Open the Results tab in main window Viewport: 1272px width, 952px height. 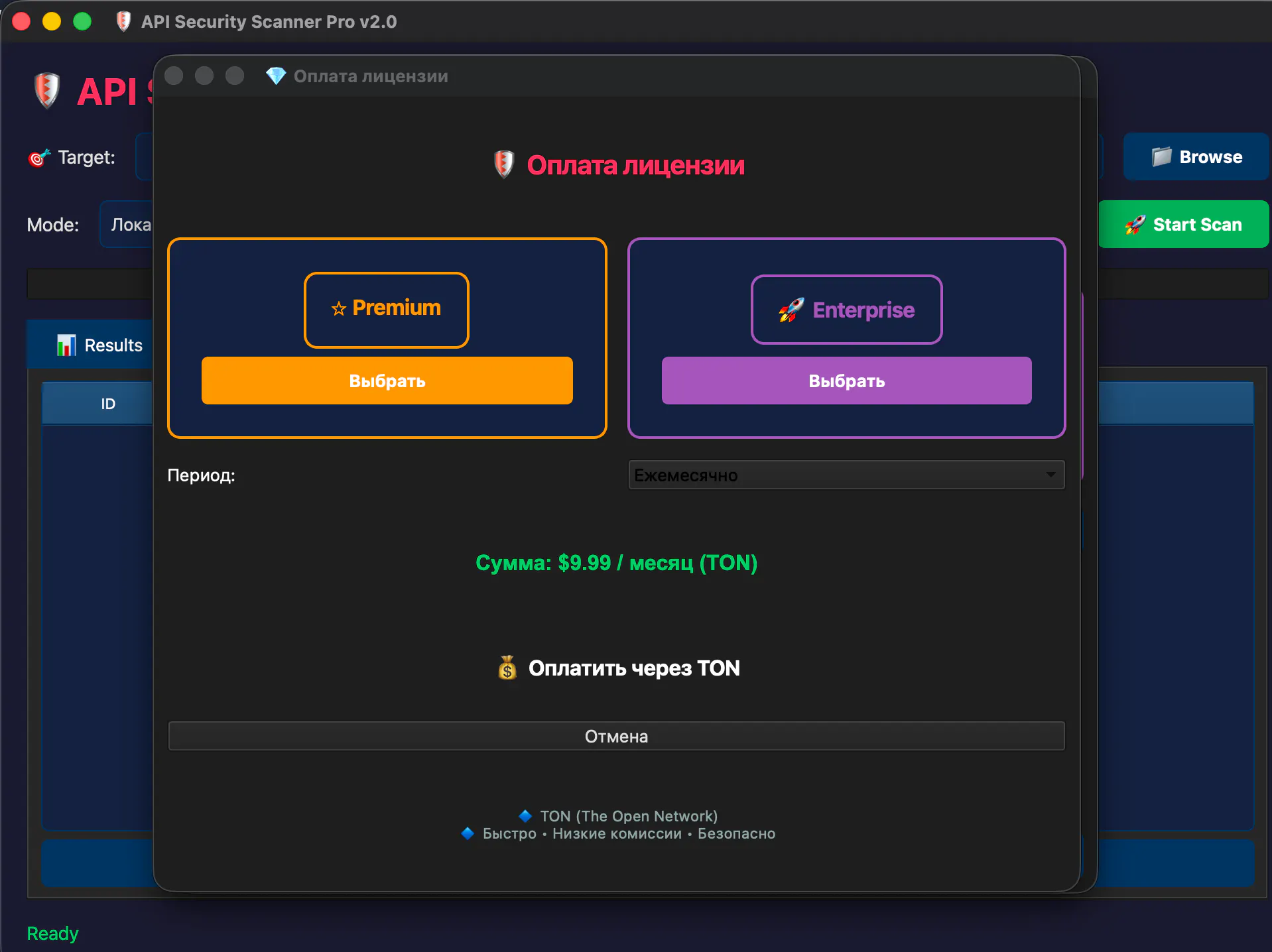tap(90, 345)
